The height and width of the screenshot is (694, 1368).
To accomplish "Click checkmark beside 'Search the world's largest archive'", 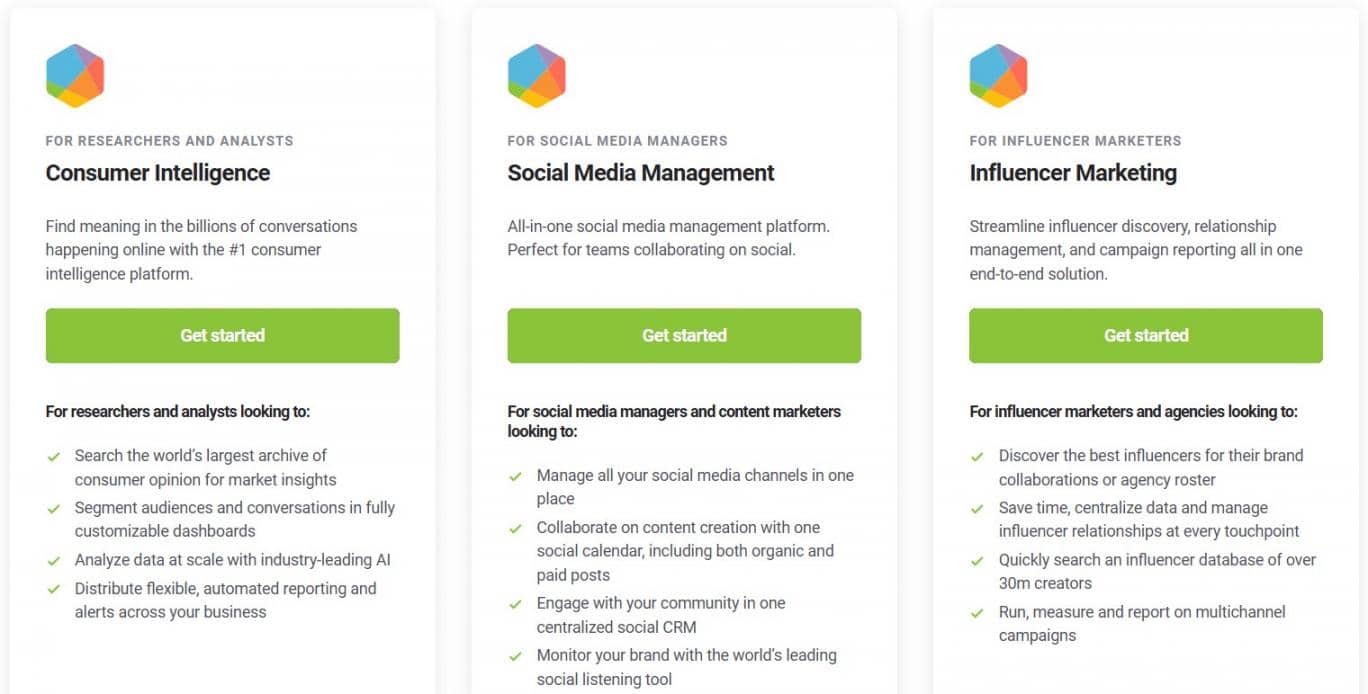I will coord(54,456).
